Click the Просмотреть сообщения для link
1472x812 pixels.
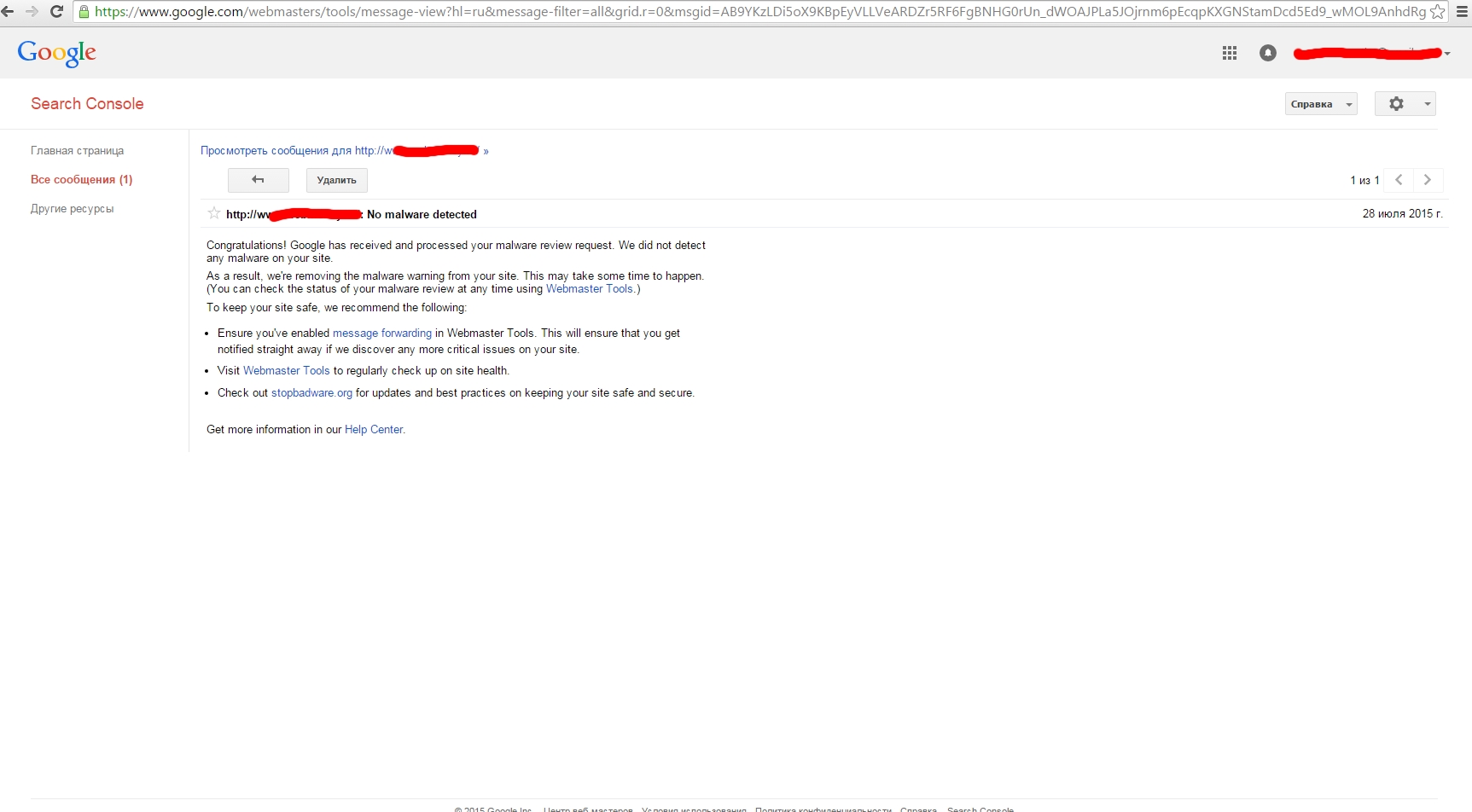(x=345, y=151)
